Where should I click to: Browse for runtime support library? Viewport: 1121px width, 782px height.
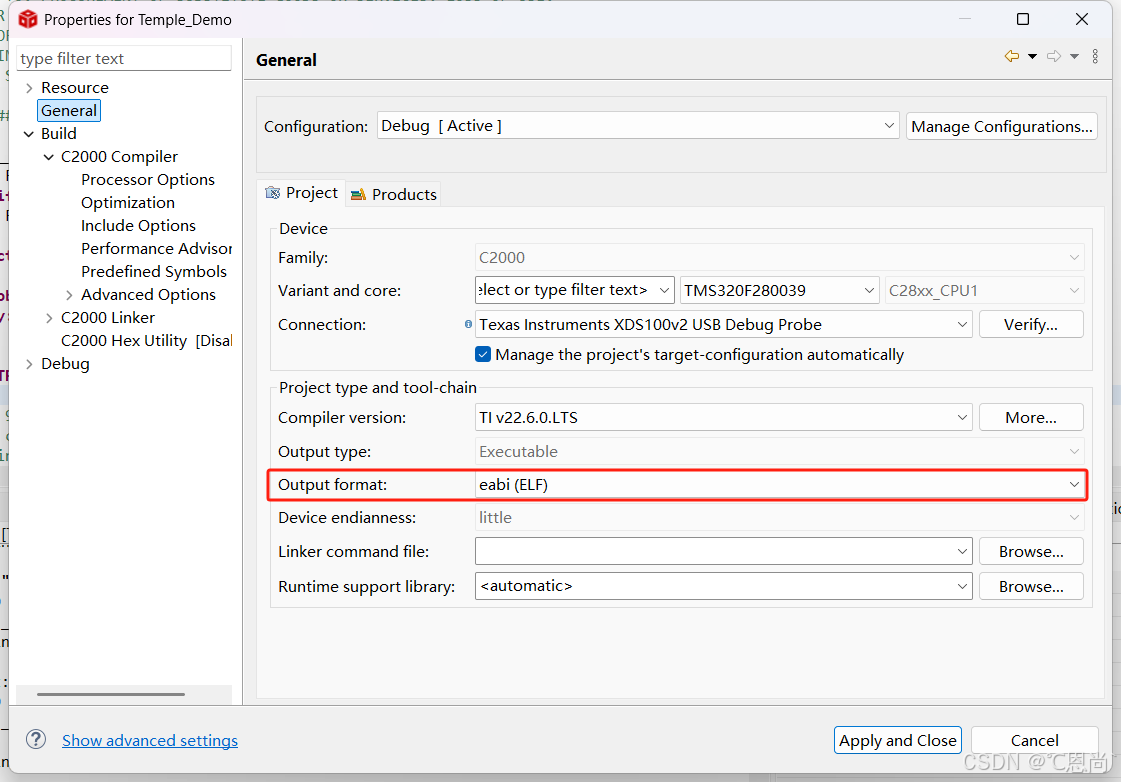[1031, 586]
